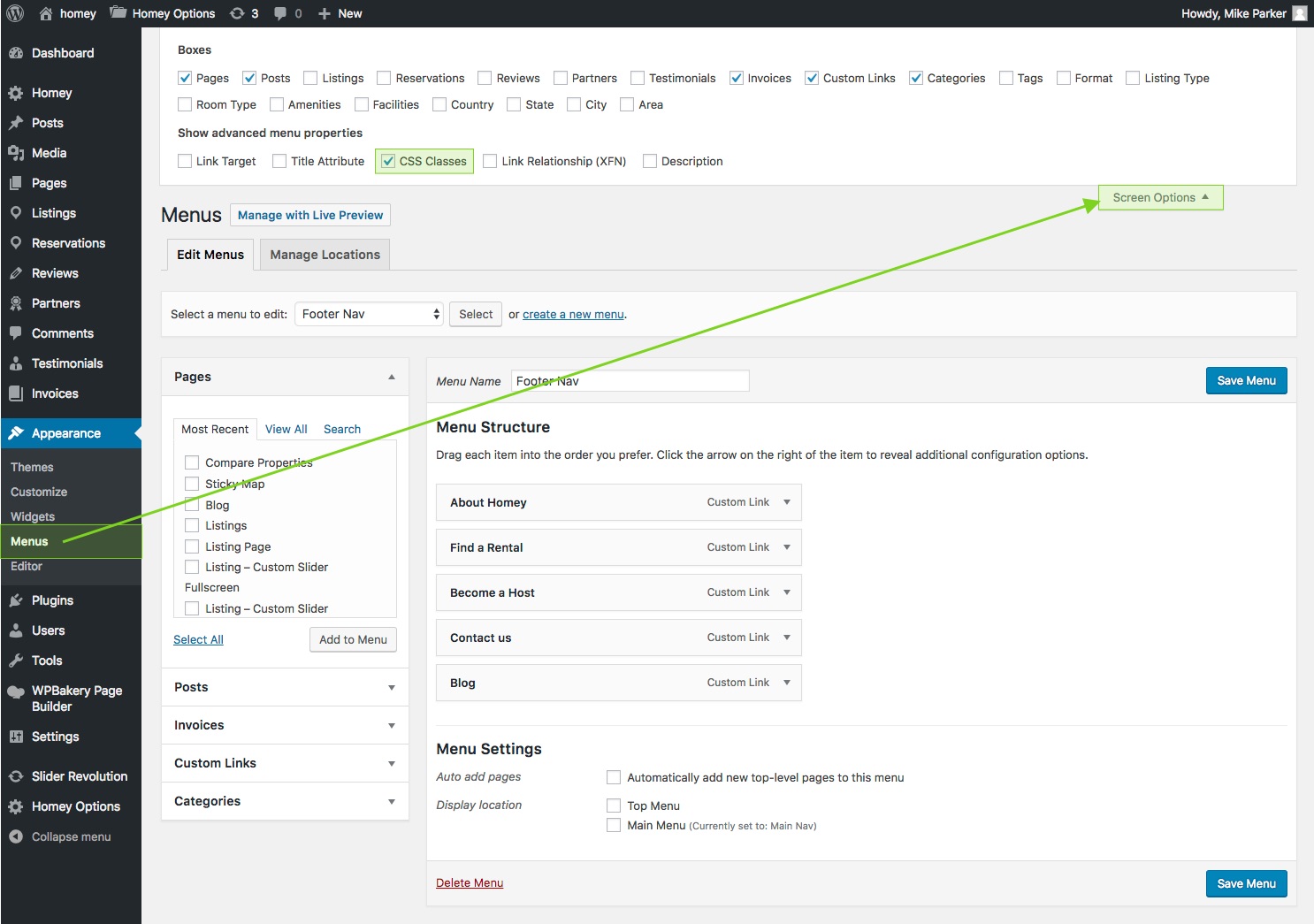Collapse the Screen Options panel
The width and height of the screenshot is (1314, 924).
(x=1160, y=197)
